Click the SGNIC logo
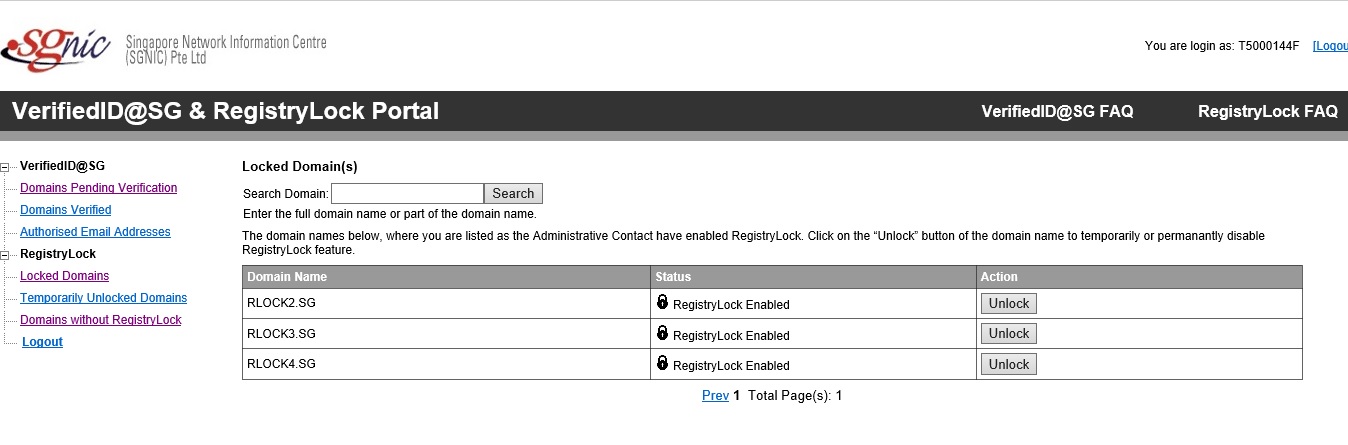Screen dimensions: 1348x445 [x=56, y=46]
